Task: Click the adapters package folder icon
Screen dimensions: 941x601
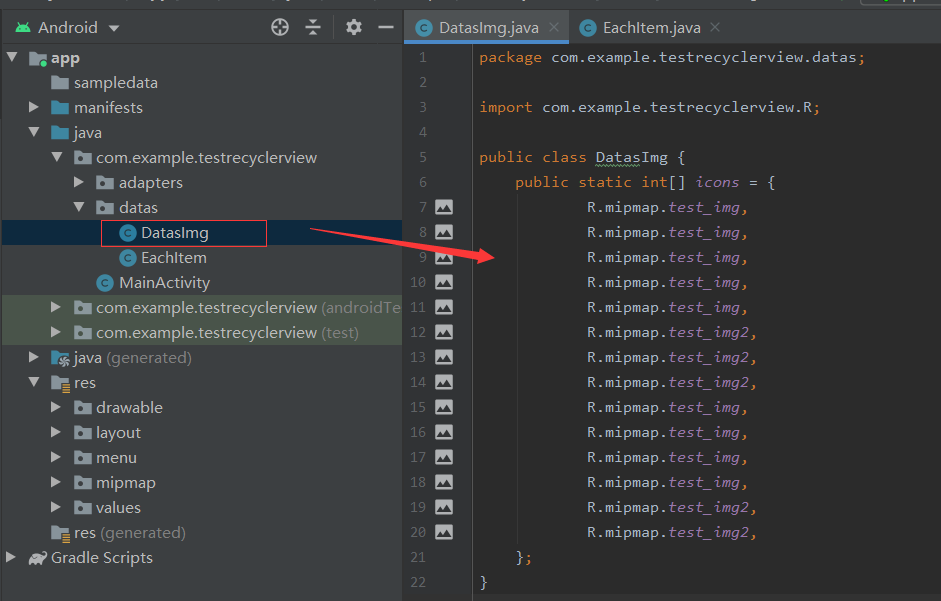Action: (x=104, y=183)
